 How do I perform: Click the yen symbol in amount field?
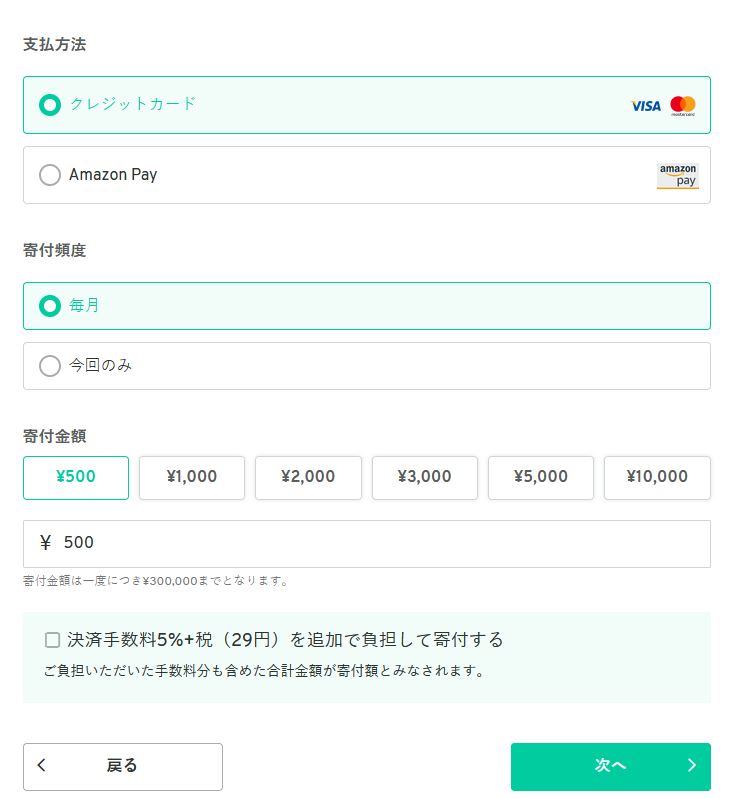click(x=45, y=543)
